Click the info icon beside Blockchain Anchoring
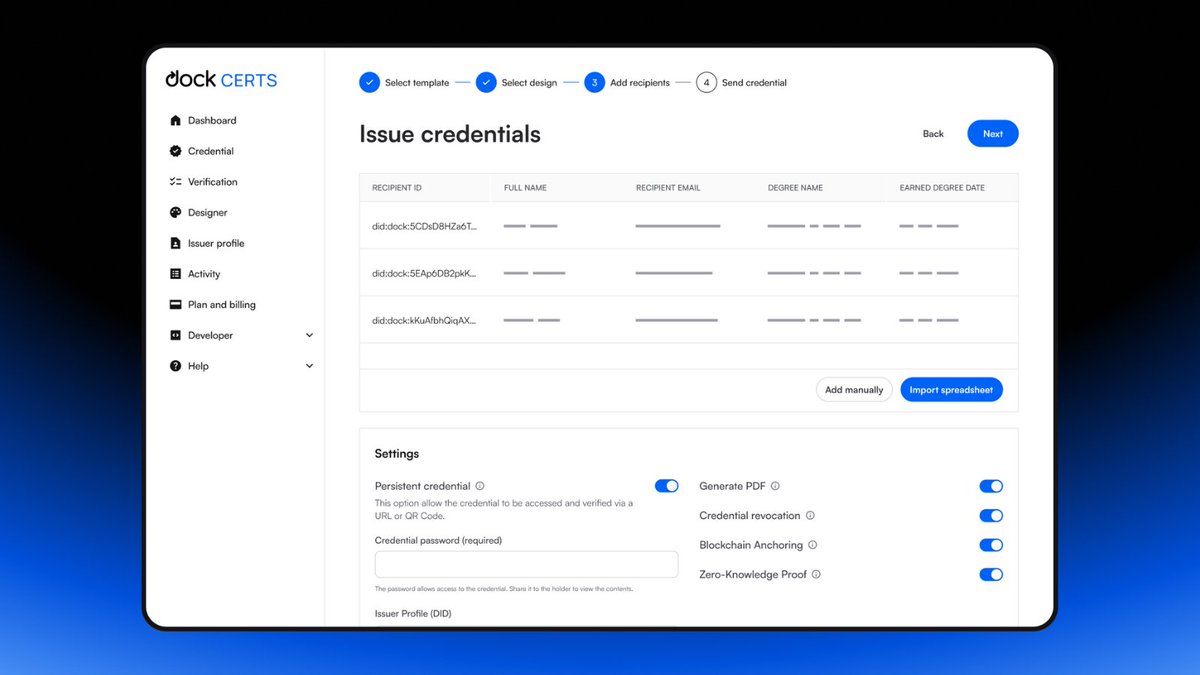Viewport: 1200px width, 675px height. [x=812, y=545]
